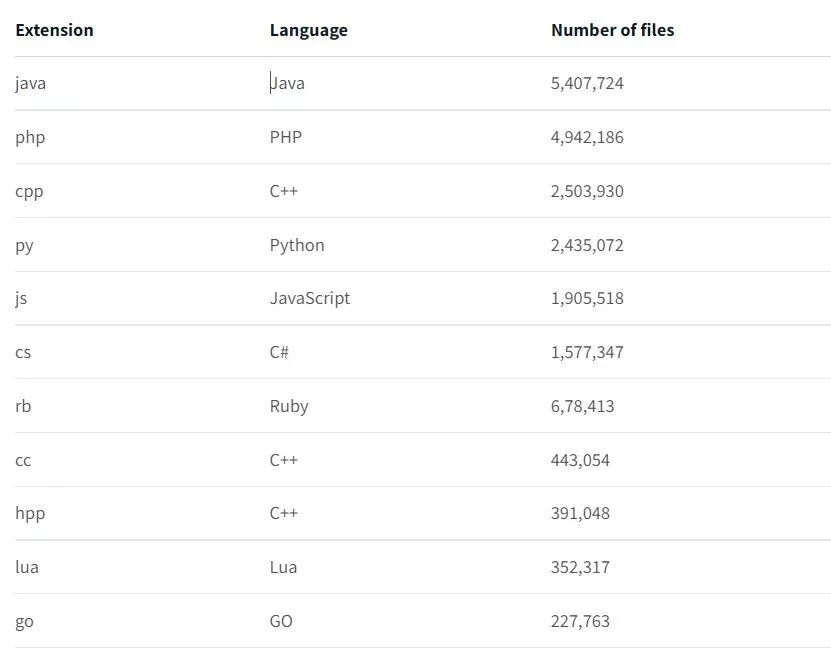
Task: Click the JavaScript language cell
Action: point(310,298)
